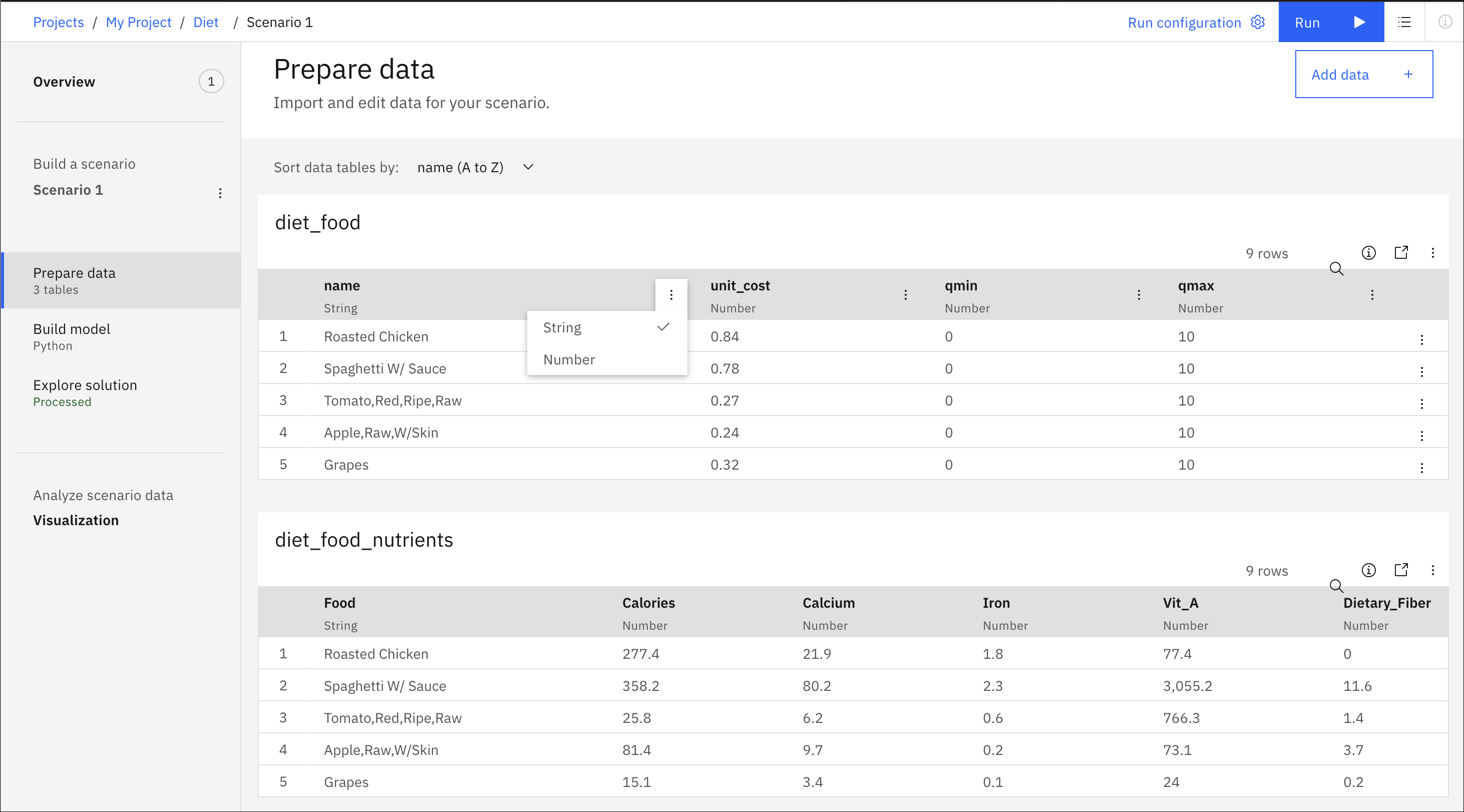
Task: Open Grapes row menu in diet_food
Action: (x=1421, y=468)
